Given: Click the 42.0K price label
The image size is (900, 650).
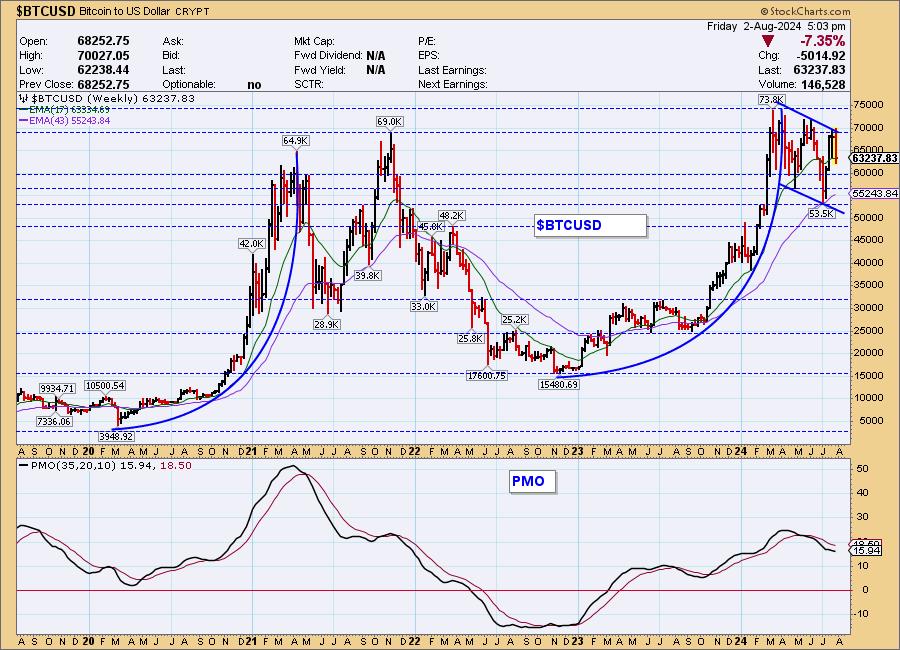Looking at the screenshot, I should tap(251, 243).
